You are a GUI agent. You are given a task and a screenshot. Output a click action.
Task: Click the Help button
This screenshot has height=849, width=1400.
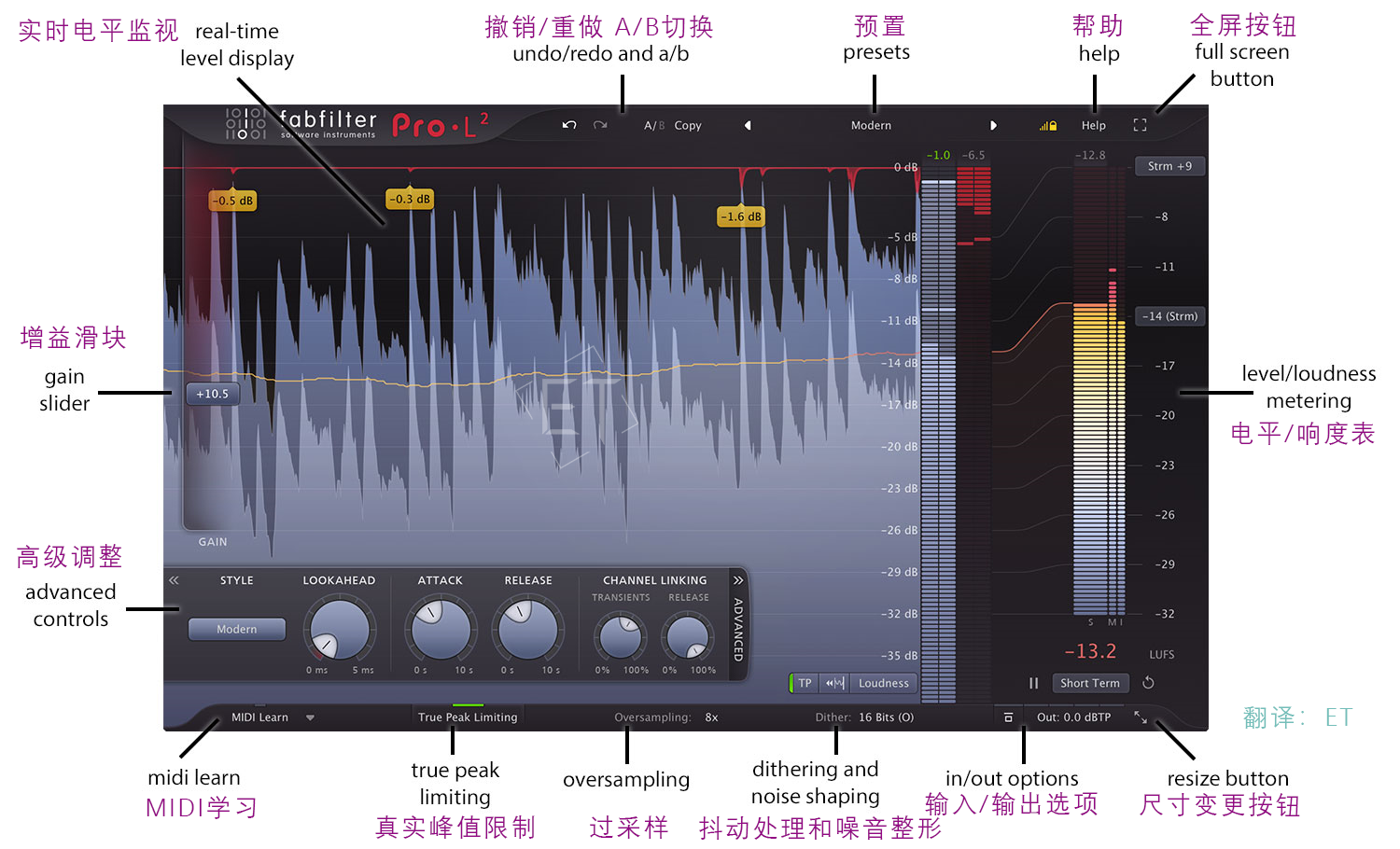tap(1093, 124)
